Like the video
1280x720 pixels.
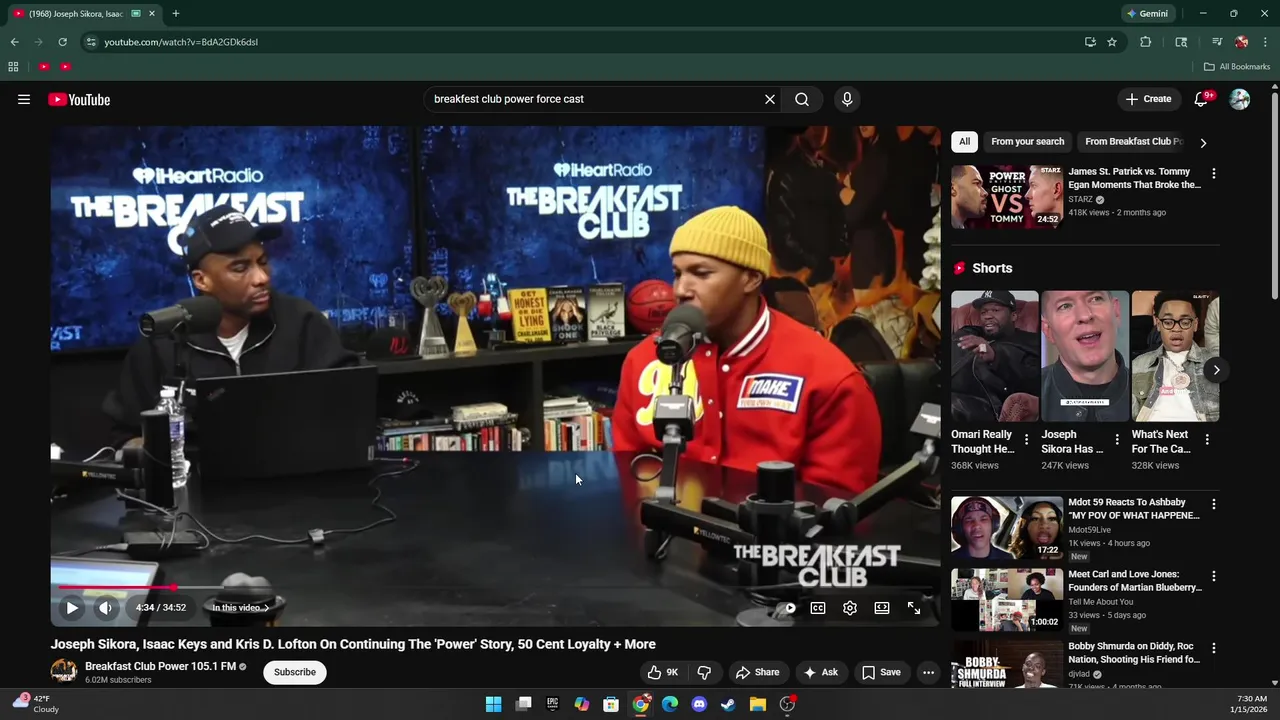[663, 672]
